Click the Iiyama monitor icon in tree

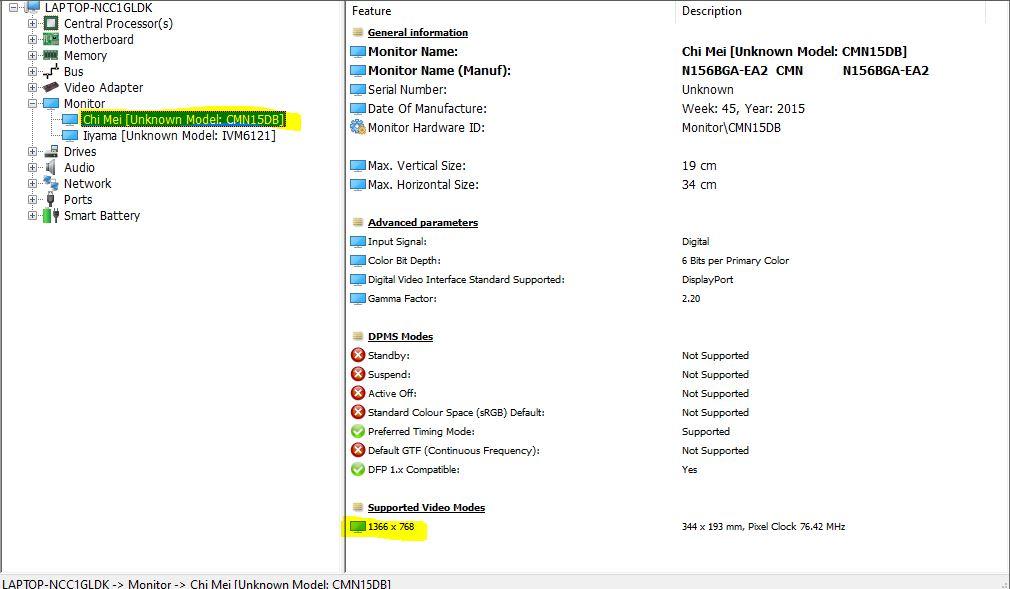[x=70, y=135]
